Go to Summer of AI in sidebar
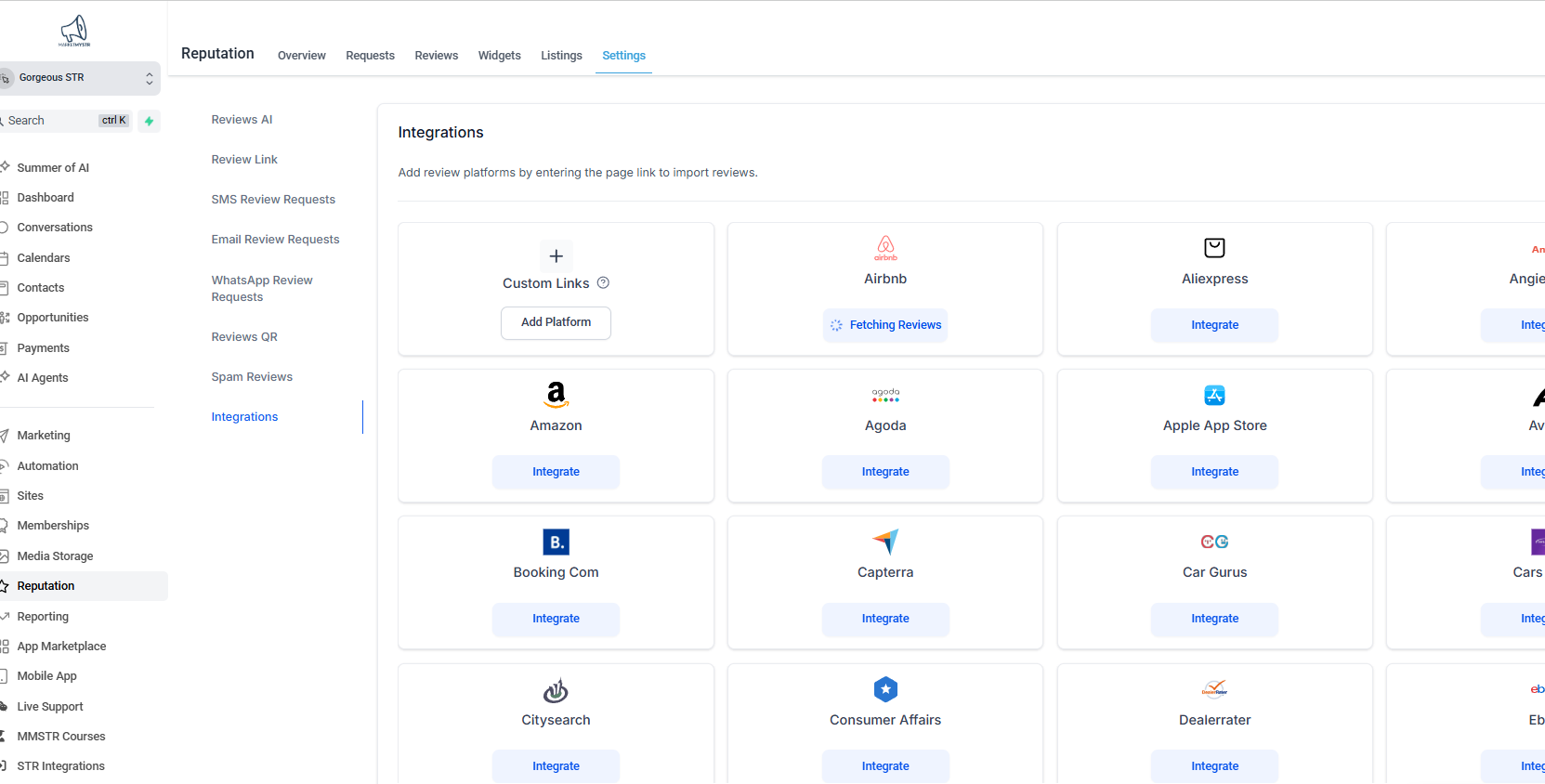 tap(53, 168)
